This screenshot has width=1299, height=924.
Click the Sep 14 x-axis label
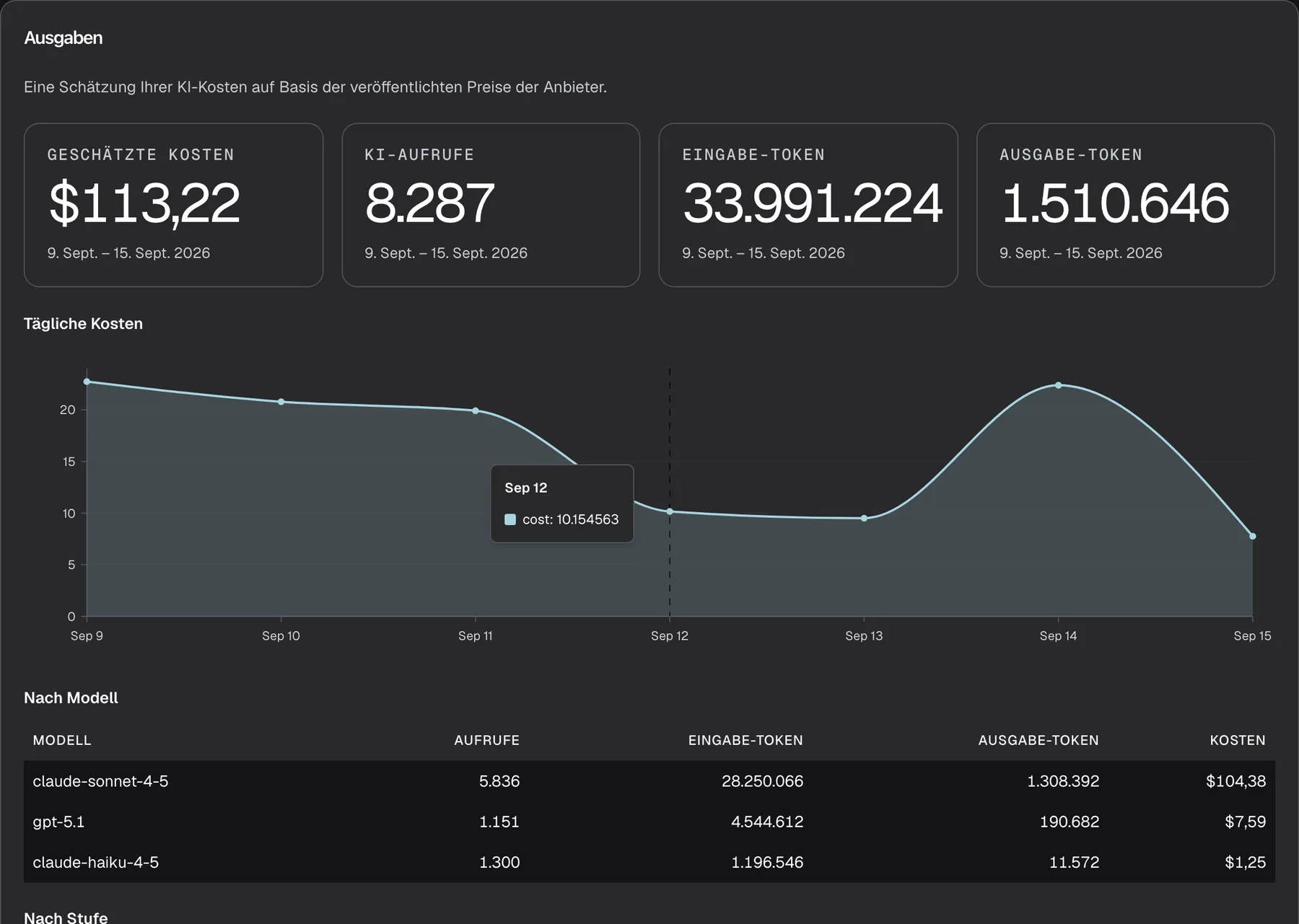click(1058, 635)
